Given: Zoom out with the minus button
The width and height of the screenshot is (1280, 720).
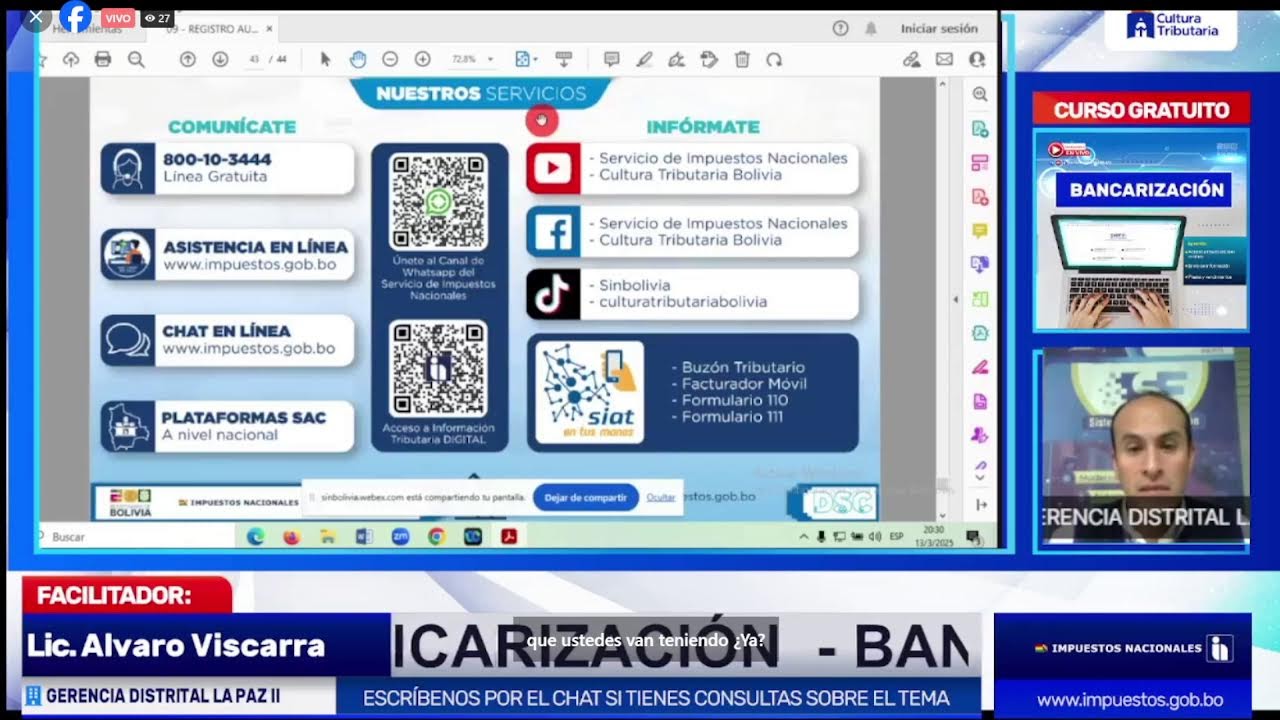Looking at the screenshot, I should coord(390,60).
